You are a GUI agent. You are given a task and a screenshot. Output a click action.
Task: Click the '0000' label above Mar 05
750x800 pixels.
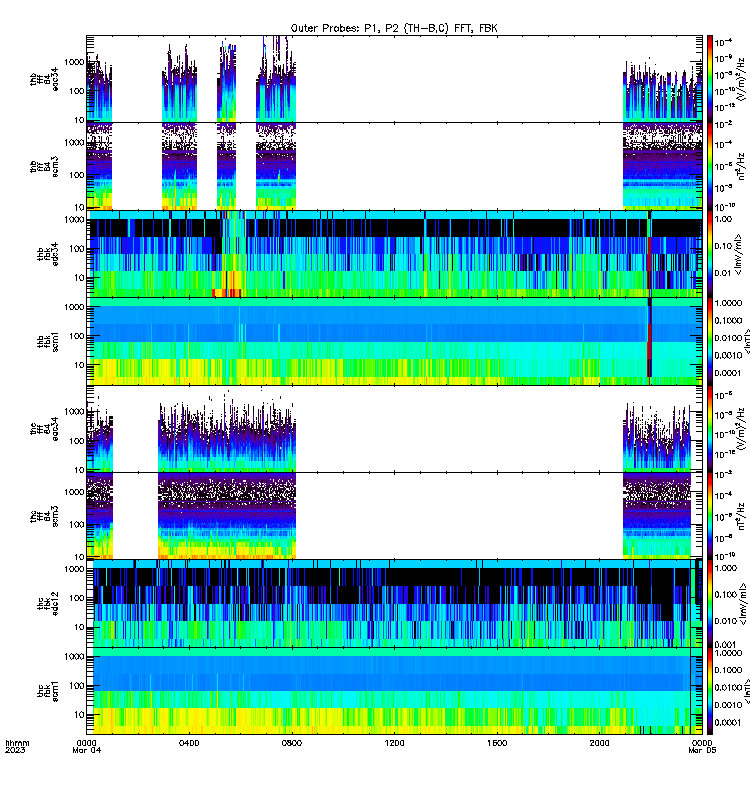point(703,743)
